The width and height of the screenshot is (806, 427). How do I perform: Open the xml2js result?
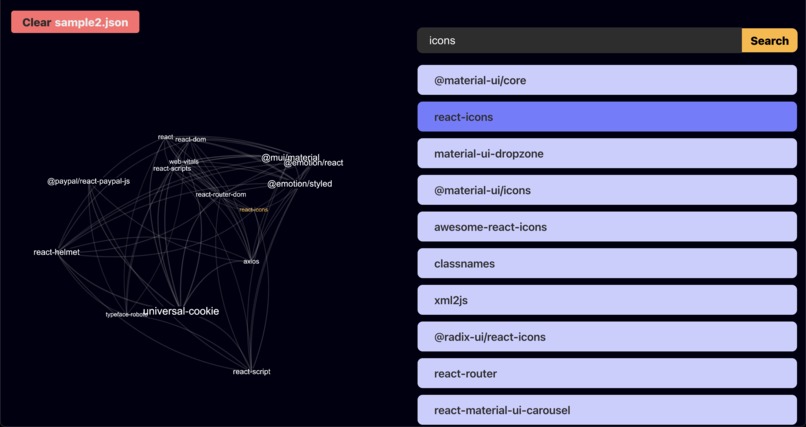coord(607,300)
